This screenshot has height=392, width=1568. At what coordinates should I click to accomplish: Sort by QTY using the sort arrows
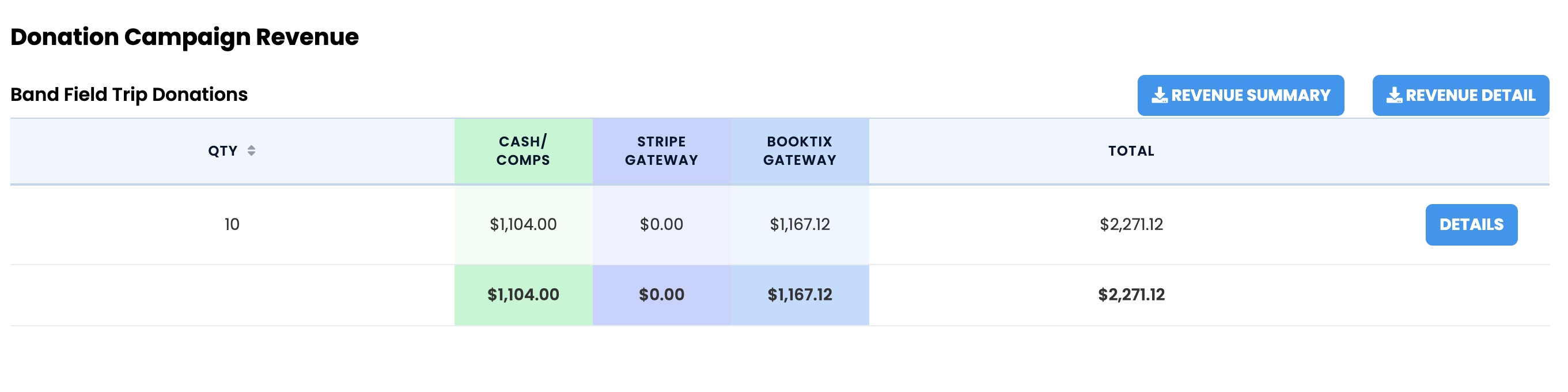tap(251, 150)
